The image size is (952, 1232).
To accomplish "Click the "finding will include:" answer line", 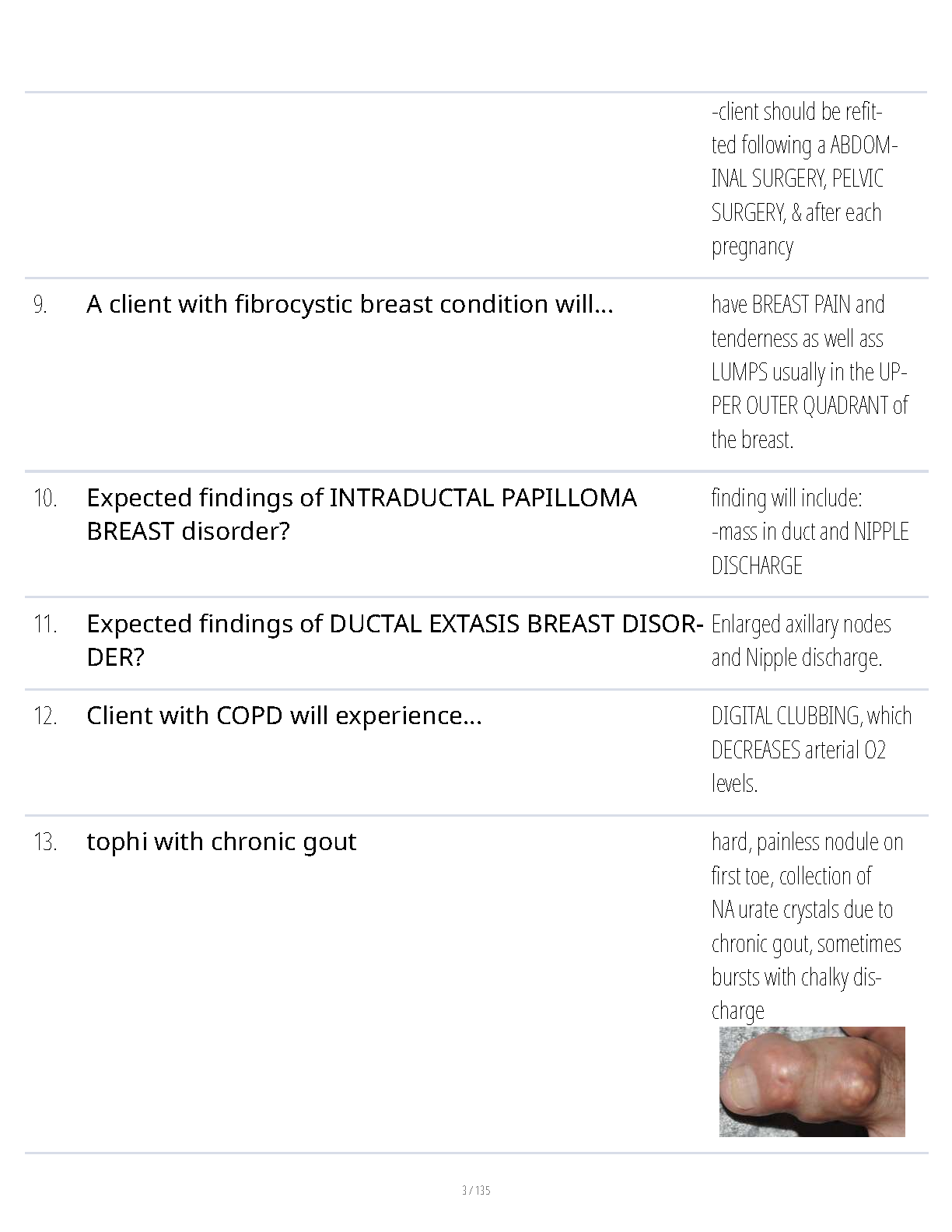I will [x=786, y=498].
